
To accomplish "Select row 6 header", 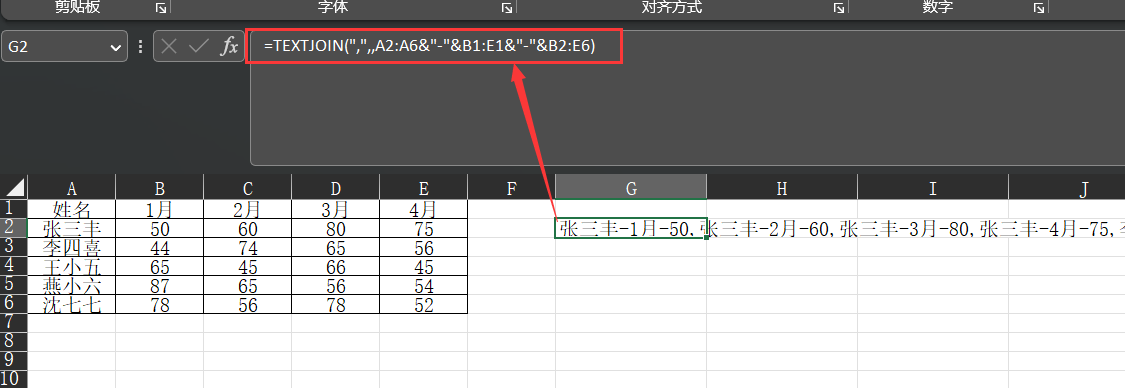I will click(x=14, y=304).
